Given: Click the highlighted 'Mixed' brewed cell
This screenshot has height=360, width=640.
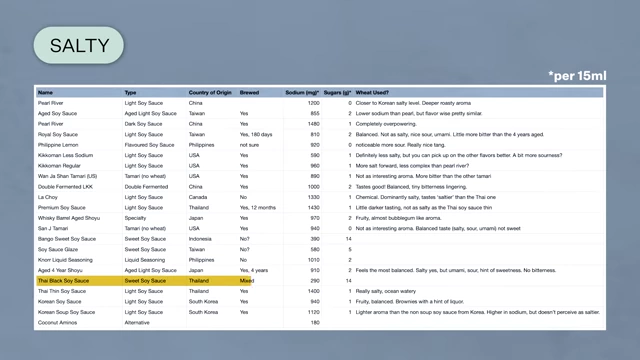Looking at the screenshot, I should (x=247, y=281).
